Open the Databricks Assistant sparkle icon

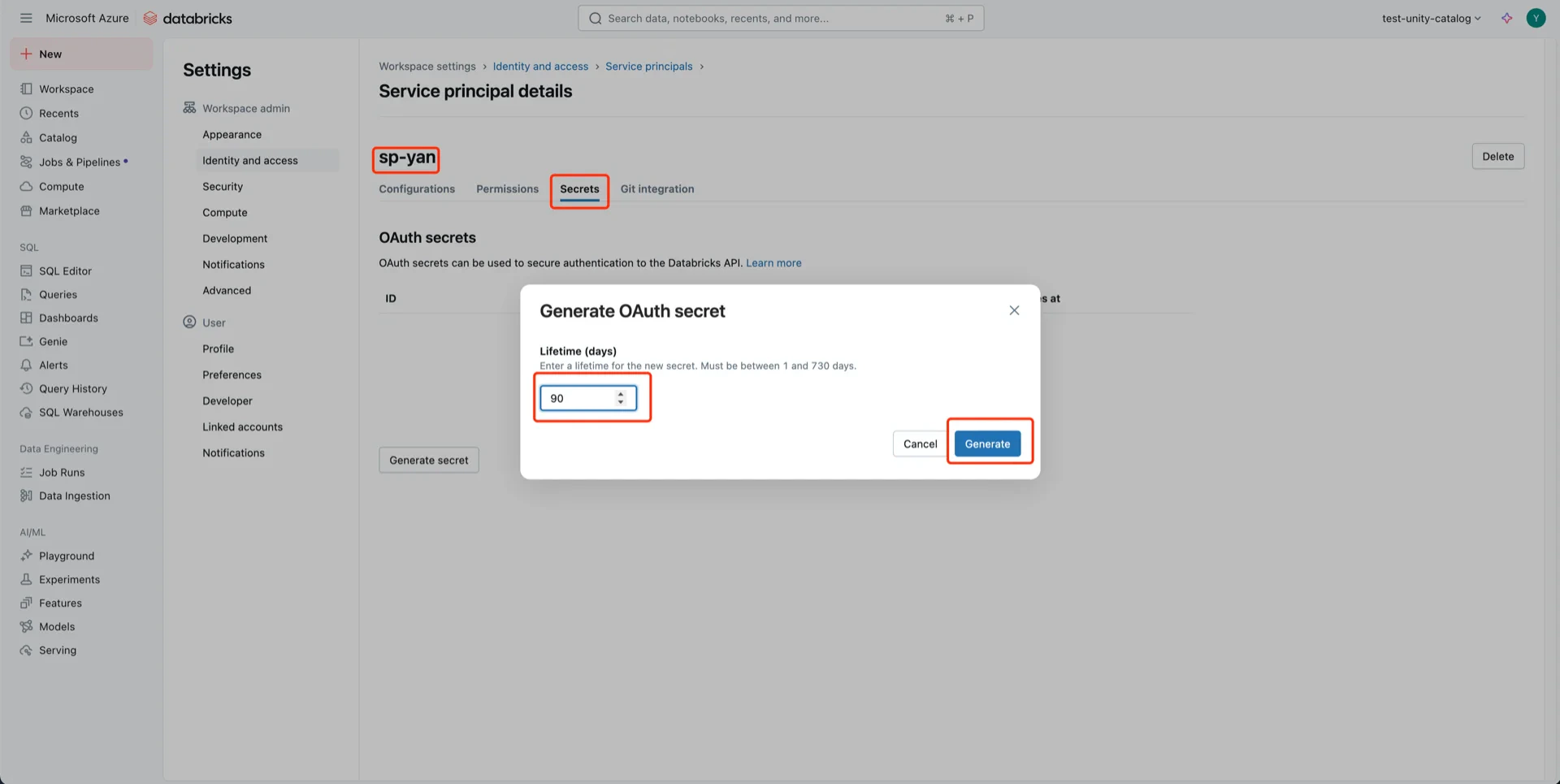point(1507,18)
